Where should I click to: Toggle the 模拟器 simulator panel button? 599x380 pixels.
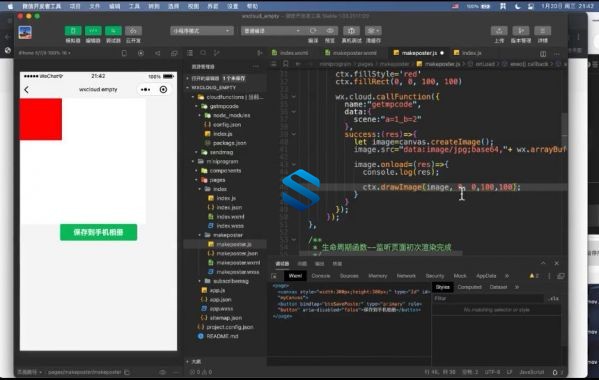(73, 31)
